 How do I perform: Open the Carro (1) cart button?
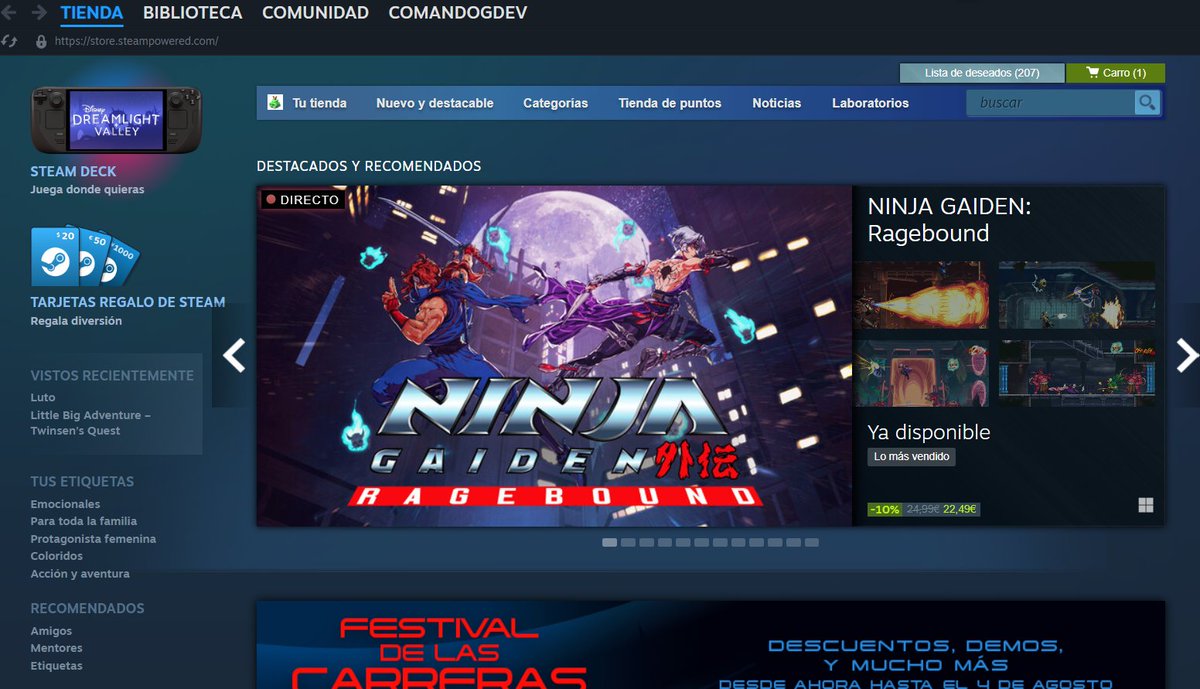click(1115, 73)
